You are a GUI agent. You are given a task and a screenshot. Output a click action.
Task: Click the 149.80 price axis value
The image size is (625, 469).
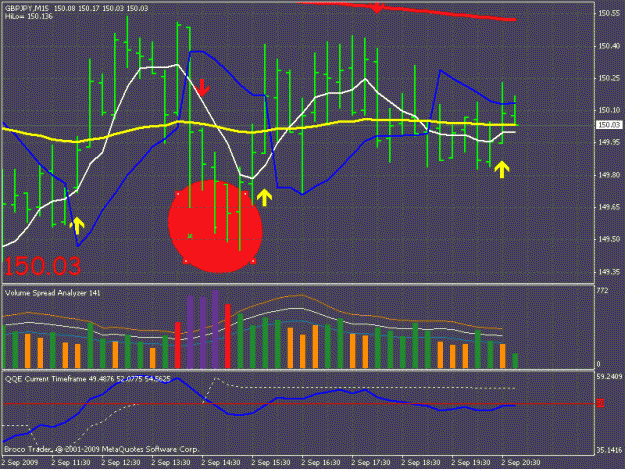(x=609, y=175)
